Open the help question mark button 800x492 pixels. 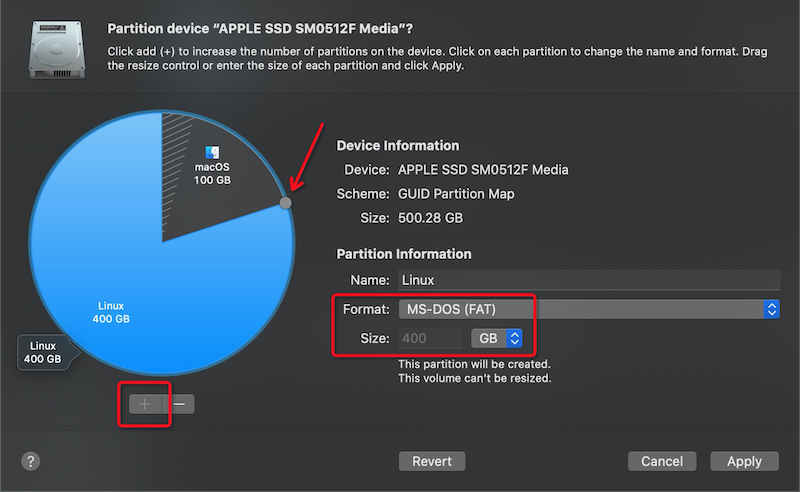click(x=31, y=461)
